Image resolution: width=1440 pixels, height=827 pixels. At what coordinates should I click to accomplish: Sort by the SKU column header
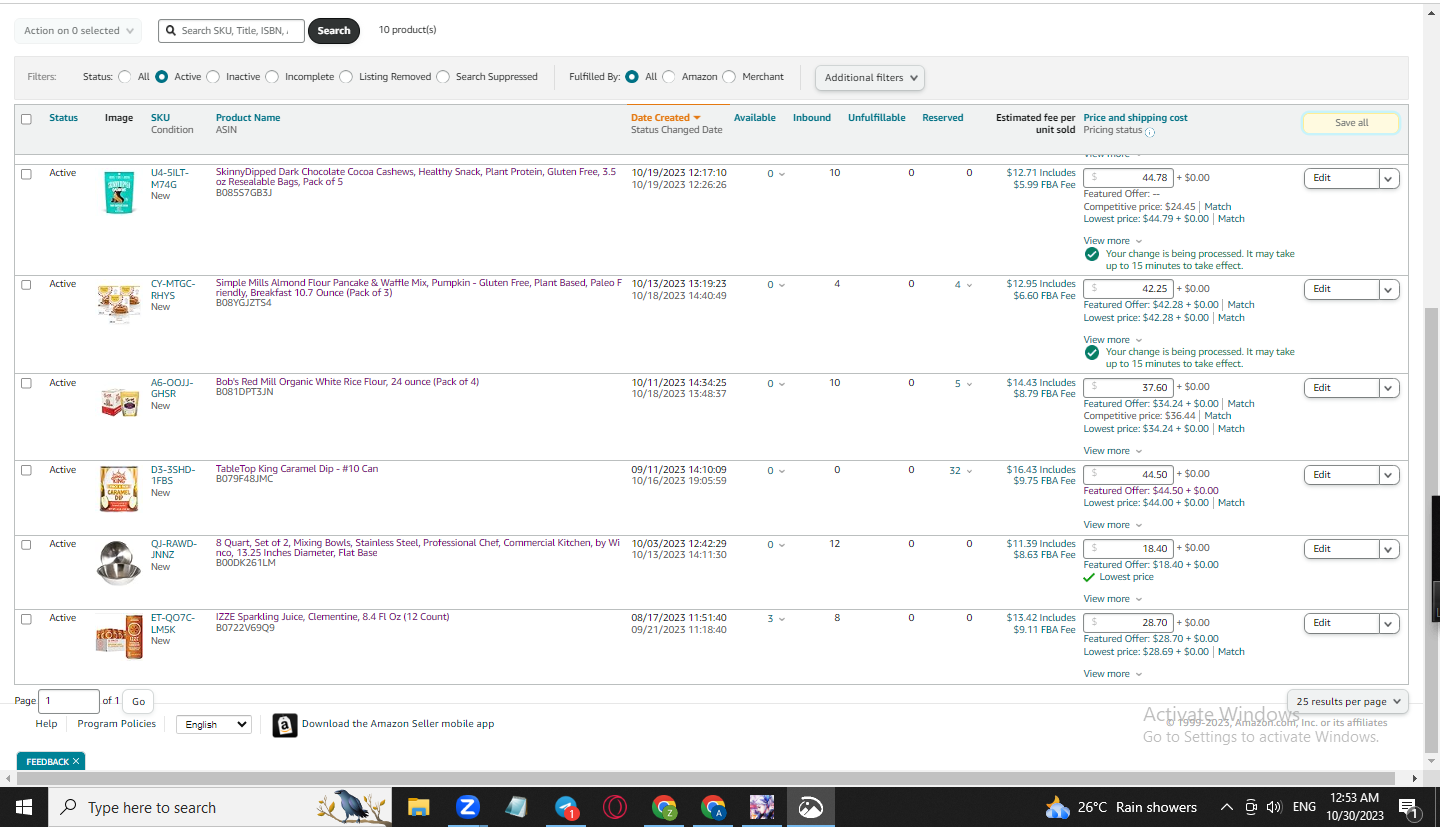(160, 118)
